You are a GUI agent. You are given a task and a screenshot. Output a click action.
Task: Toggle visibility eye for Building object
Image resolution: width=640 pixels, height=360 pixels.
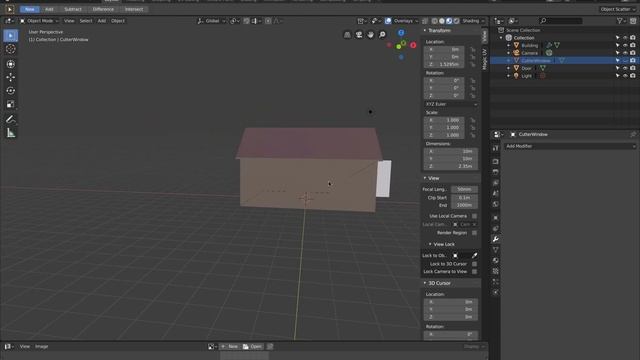(x=625, y=45)
